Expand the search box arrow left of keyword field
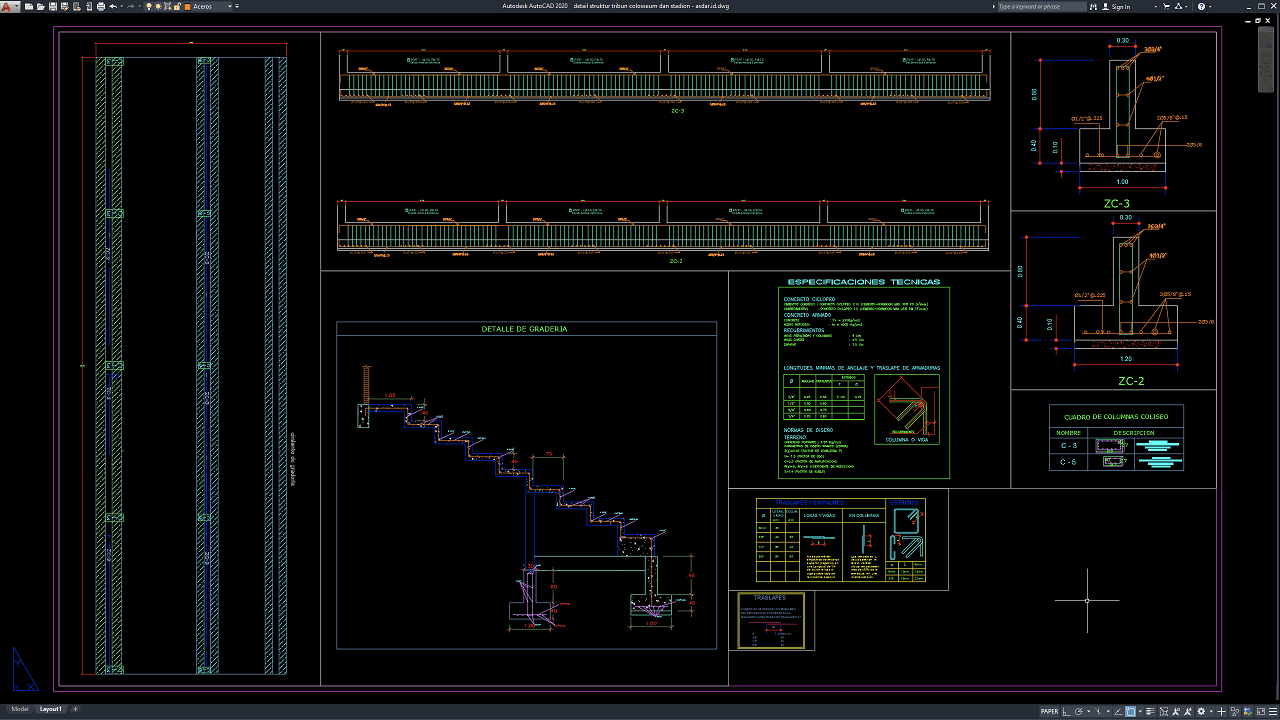 994,6
